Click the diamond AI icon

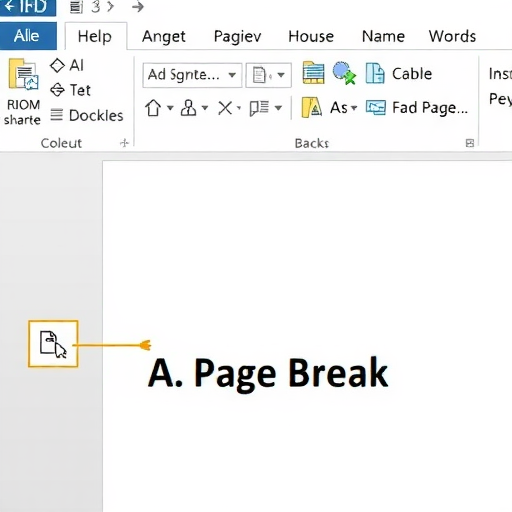pos(57,65)
